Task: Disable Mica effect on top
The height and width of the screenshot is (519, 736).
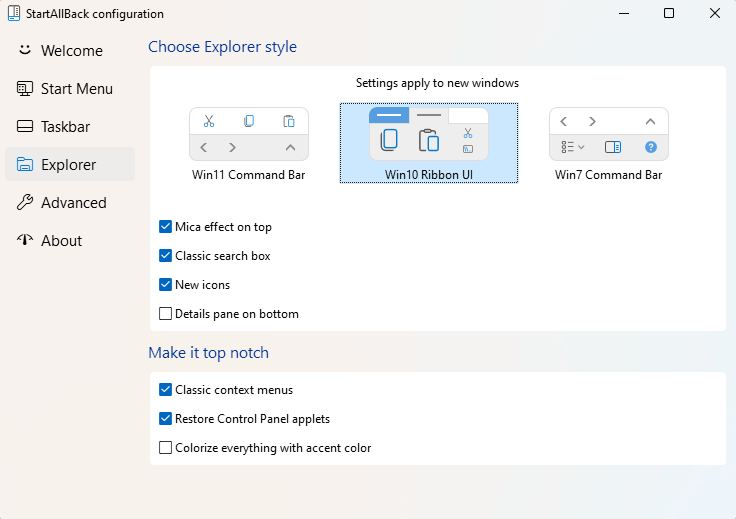Action: (x=166, y=227)
